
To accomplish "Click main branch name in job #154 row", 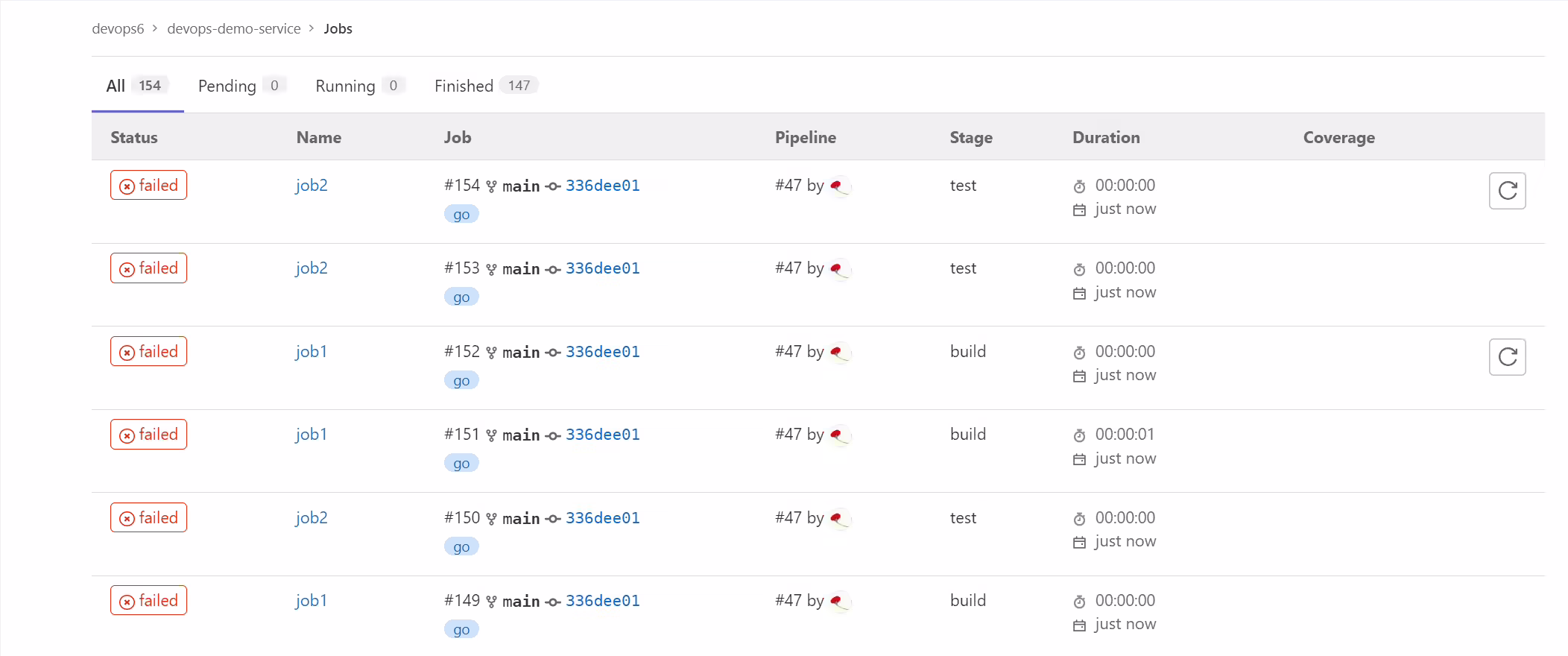I will coord(521,186).
